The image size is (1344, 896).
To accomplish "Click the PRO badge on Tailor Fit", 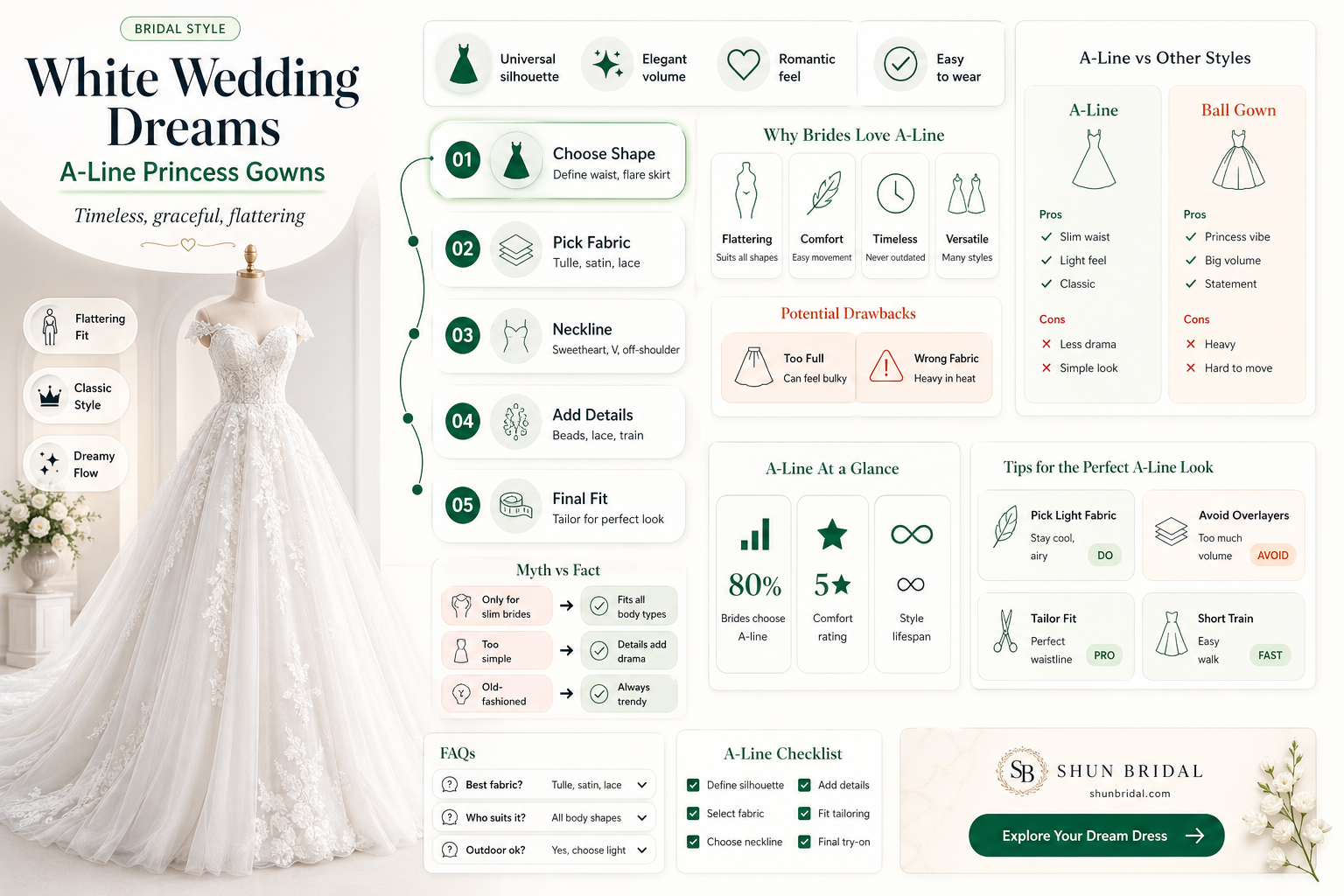I will click(1104, 654).
